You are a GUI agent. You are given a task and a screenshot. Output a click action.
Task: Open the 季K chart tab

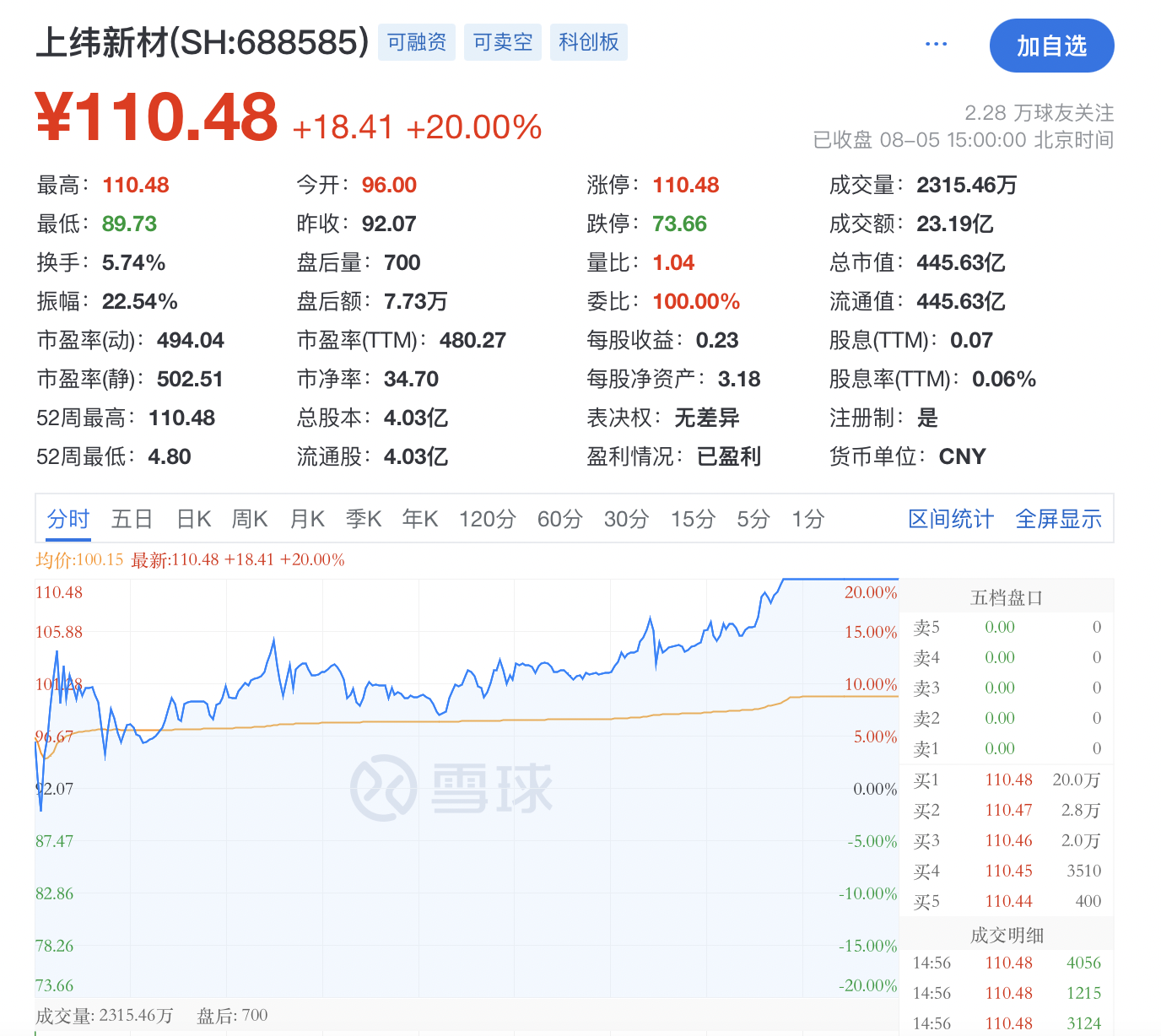(x=364, y=519)
